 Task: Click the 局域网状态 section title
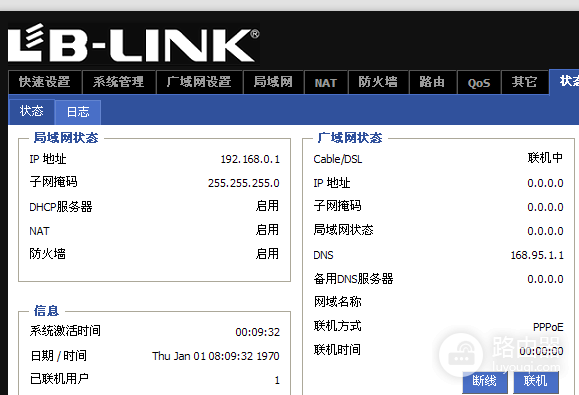pos(66,138)
